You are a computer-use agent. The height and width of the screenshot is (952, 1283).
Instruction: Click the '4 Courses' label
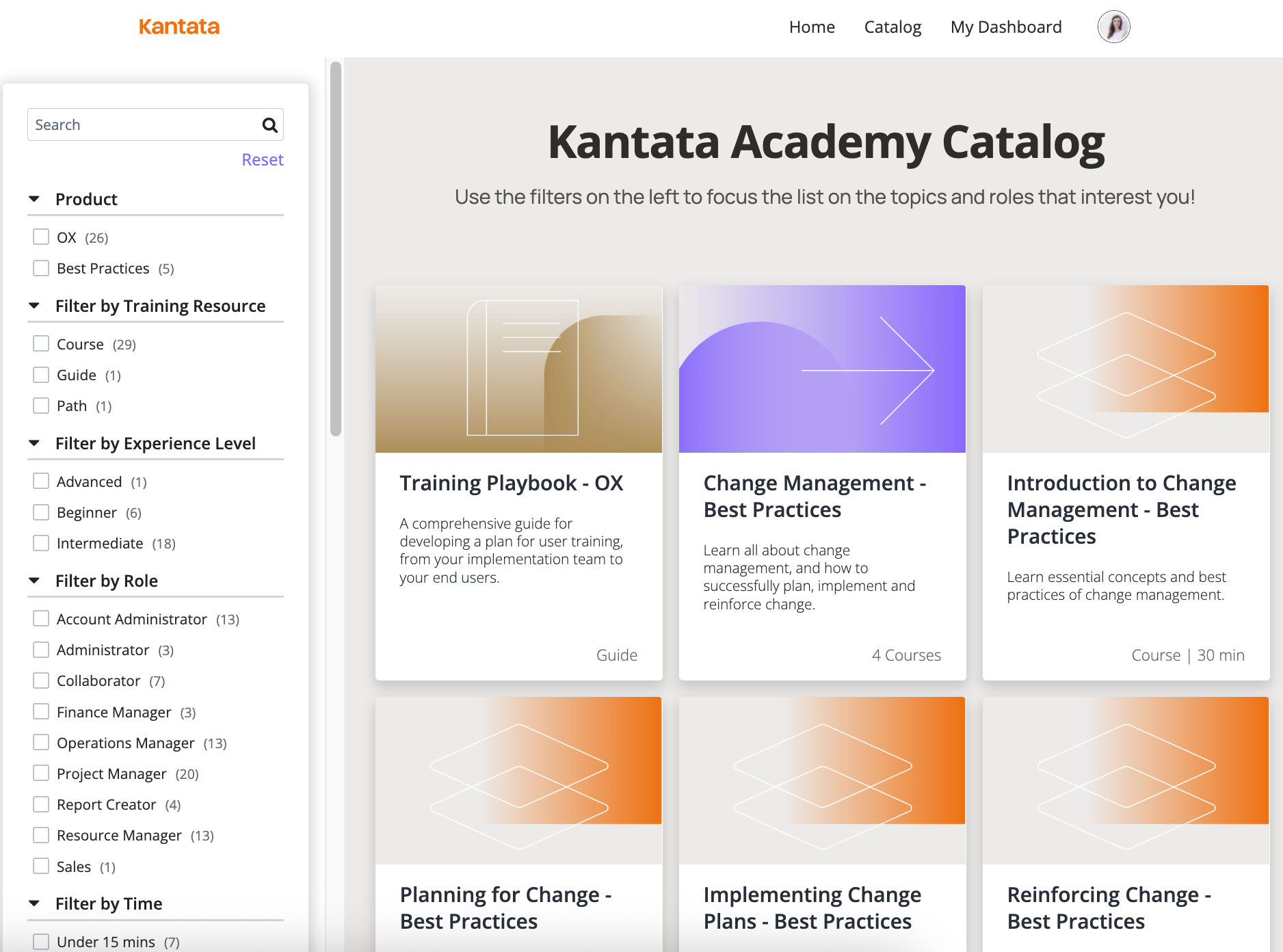[x=906, y=655]
